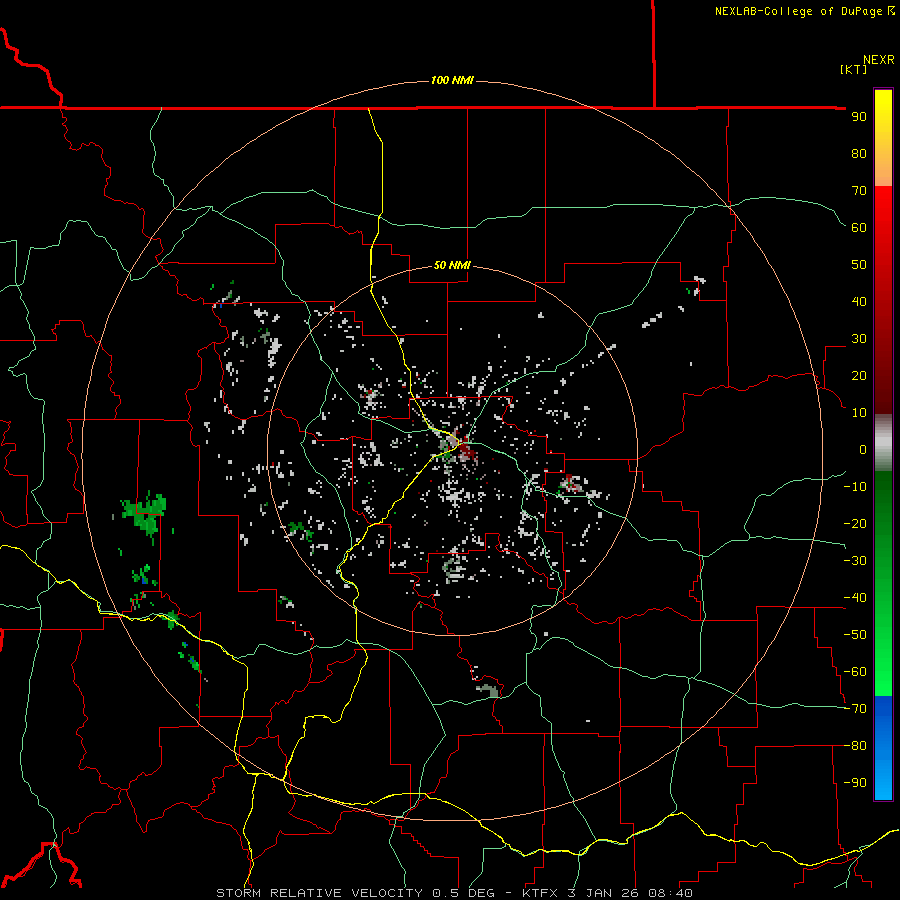This screenshot has width=900, height=900.
Task: Click the -30 knot scale value
Action: point(855,561)
